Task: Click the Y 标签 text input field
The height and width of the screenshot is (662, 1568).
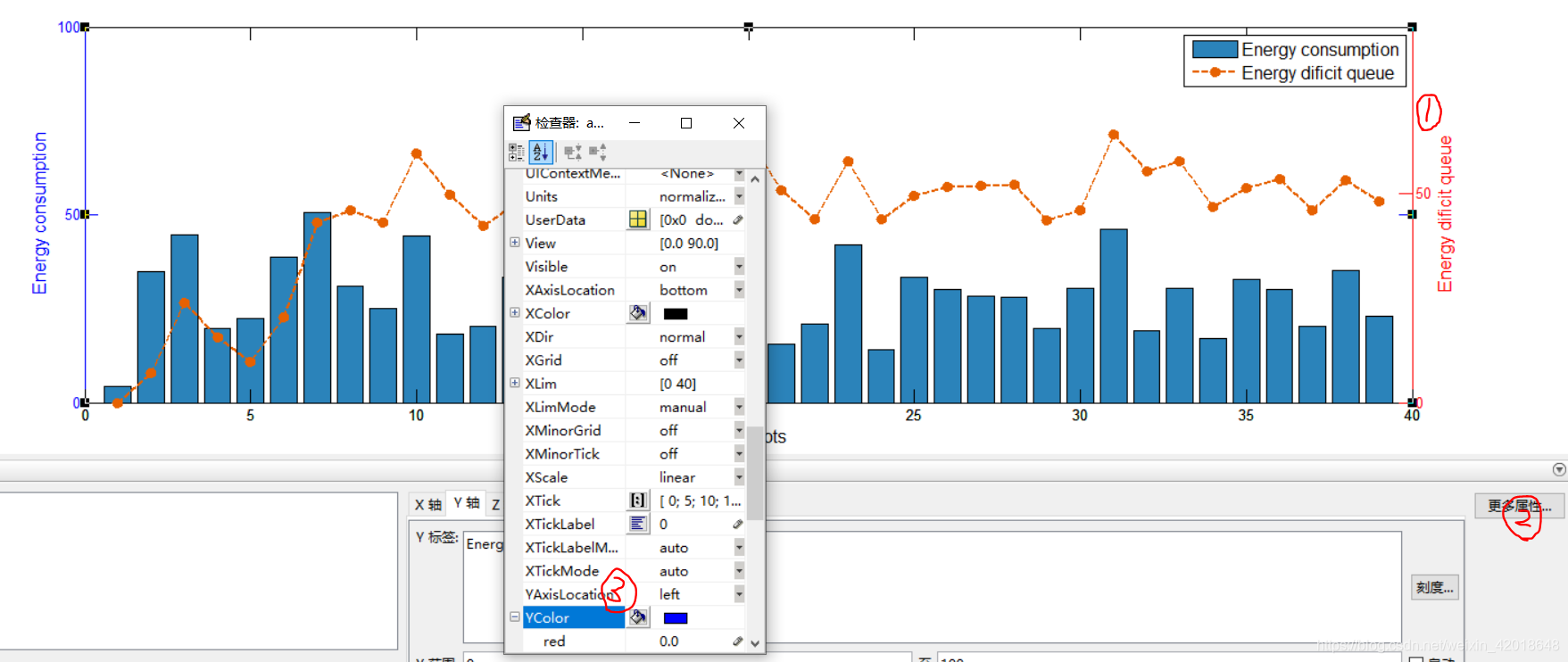Action: 932,587
